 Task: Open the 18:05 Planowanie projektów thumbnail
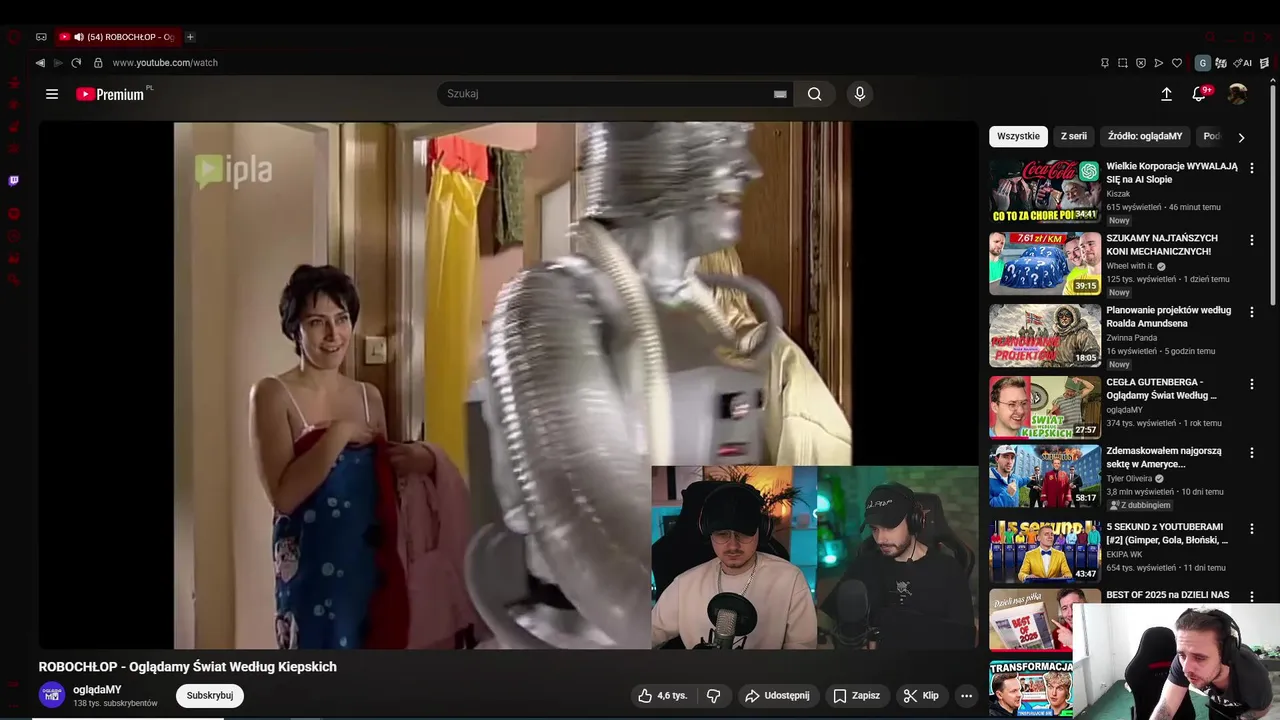[x=1045, y=335]
